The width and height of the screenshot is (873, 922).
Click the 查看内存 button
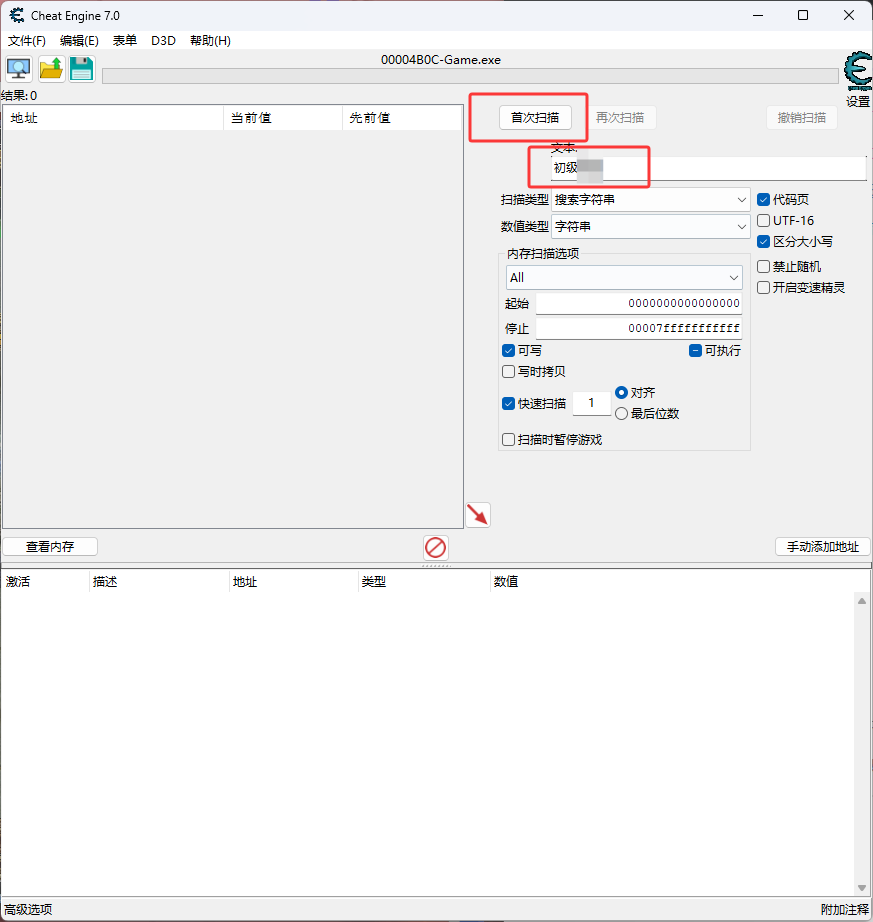50,547
